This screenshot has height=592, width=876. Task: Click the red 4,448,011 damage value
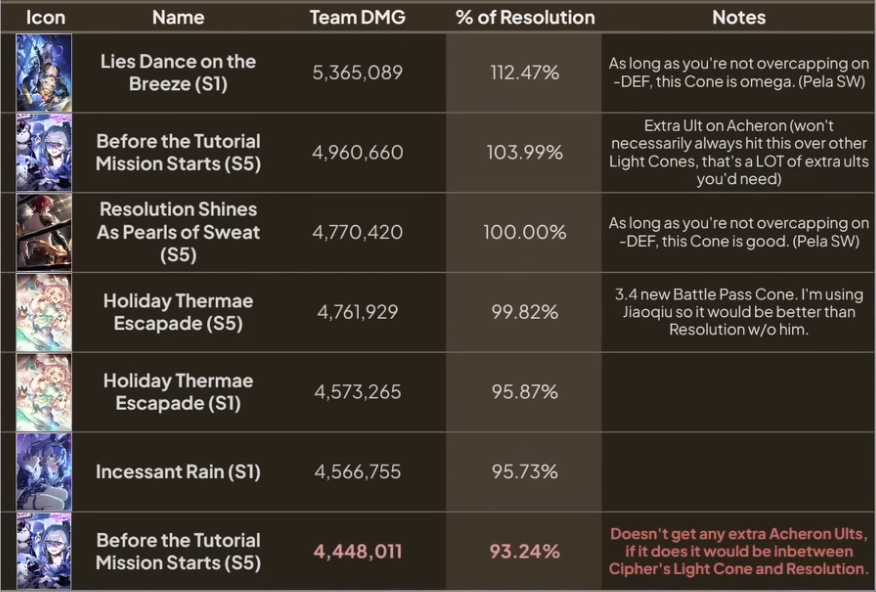click(358, 552)
